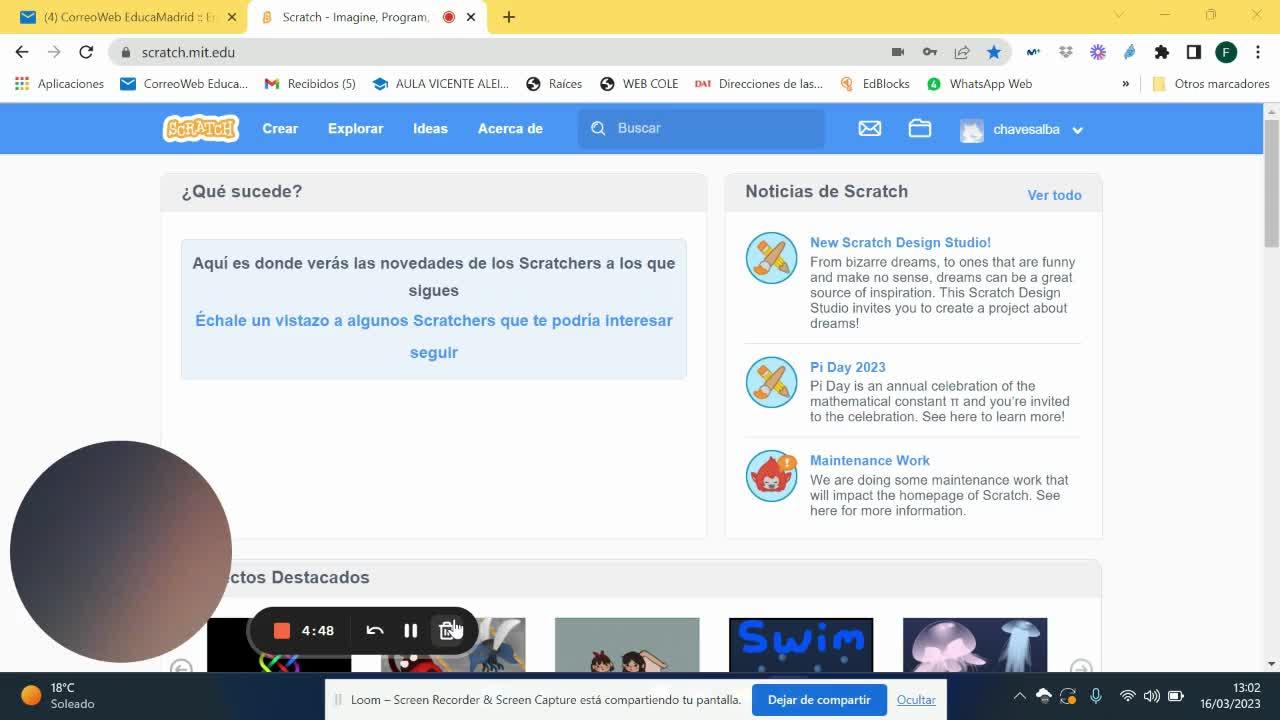Open the Pi Day 2023 news link

coord(848,367)
